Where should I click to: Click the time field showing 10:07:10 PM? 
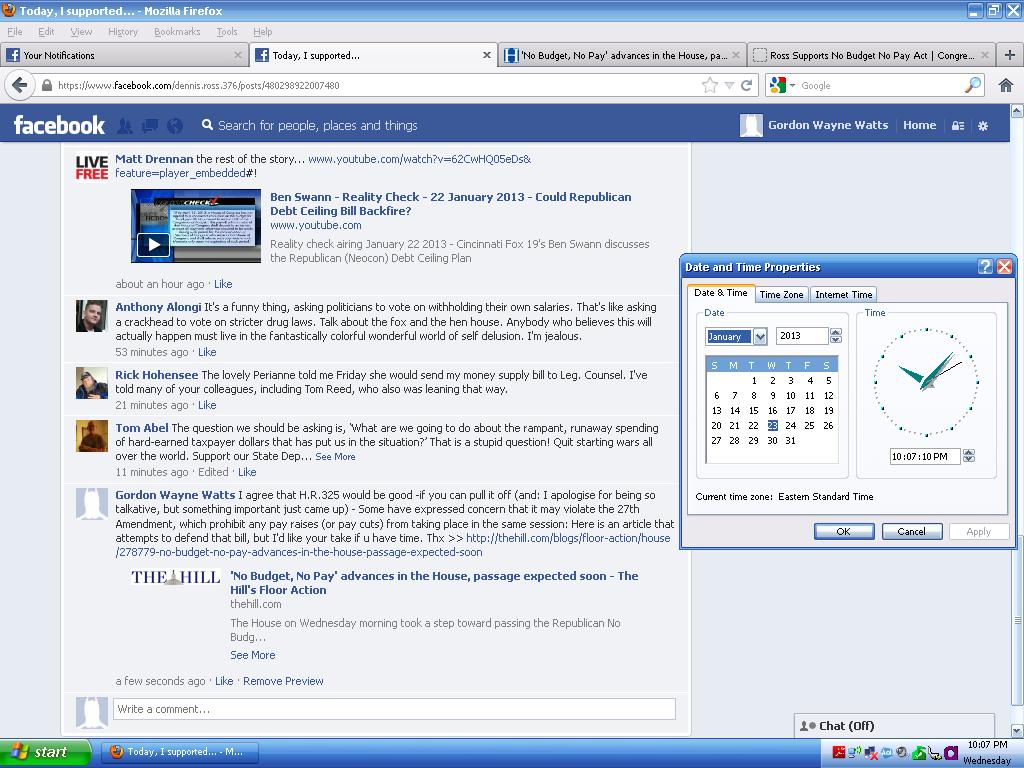point(925,456)
